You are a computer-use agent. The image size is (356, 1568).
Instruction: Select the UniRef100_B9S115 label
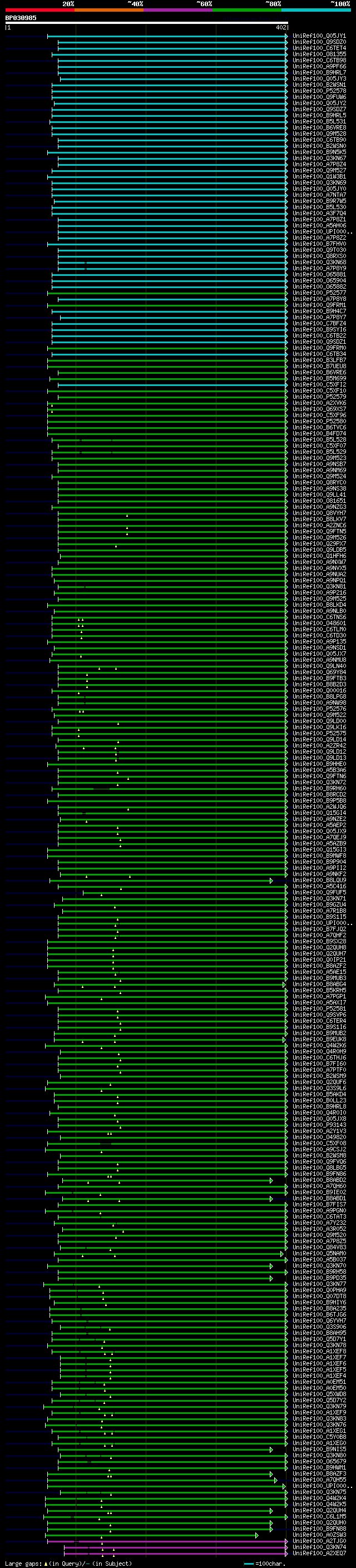[319, 916]
